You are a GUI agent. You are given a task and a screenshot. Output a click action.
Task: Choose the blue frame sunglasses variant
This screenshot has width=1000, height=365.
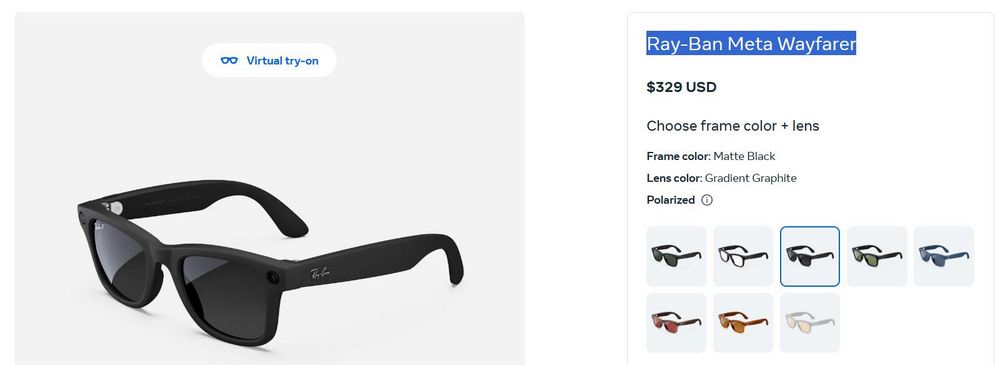(x=944, y=256)
